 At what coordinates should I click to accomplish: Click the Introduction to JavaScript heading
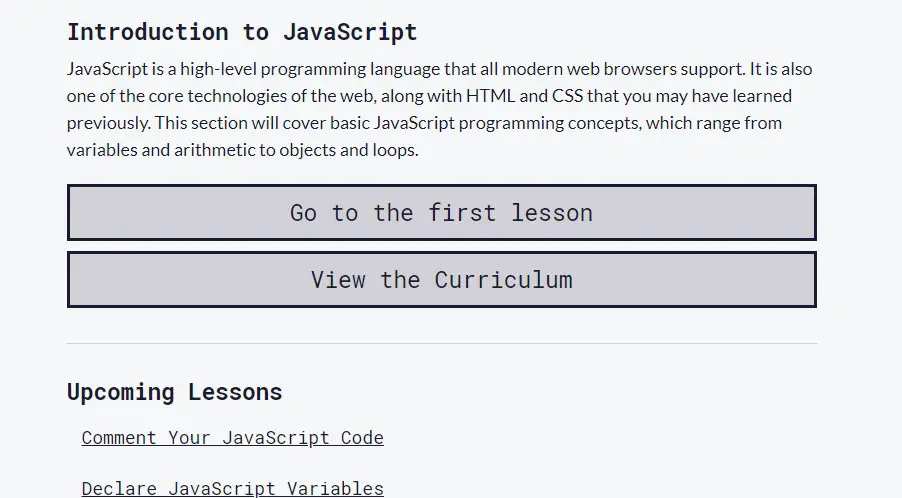242,32
